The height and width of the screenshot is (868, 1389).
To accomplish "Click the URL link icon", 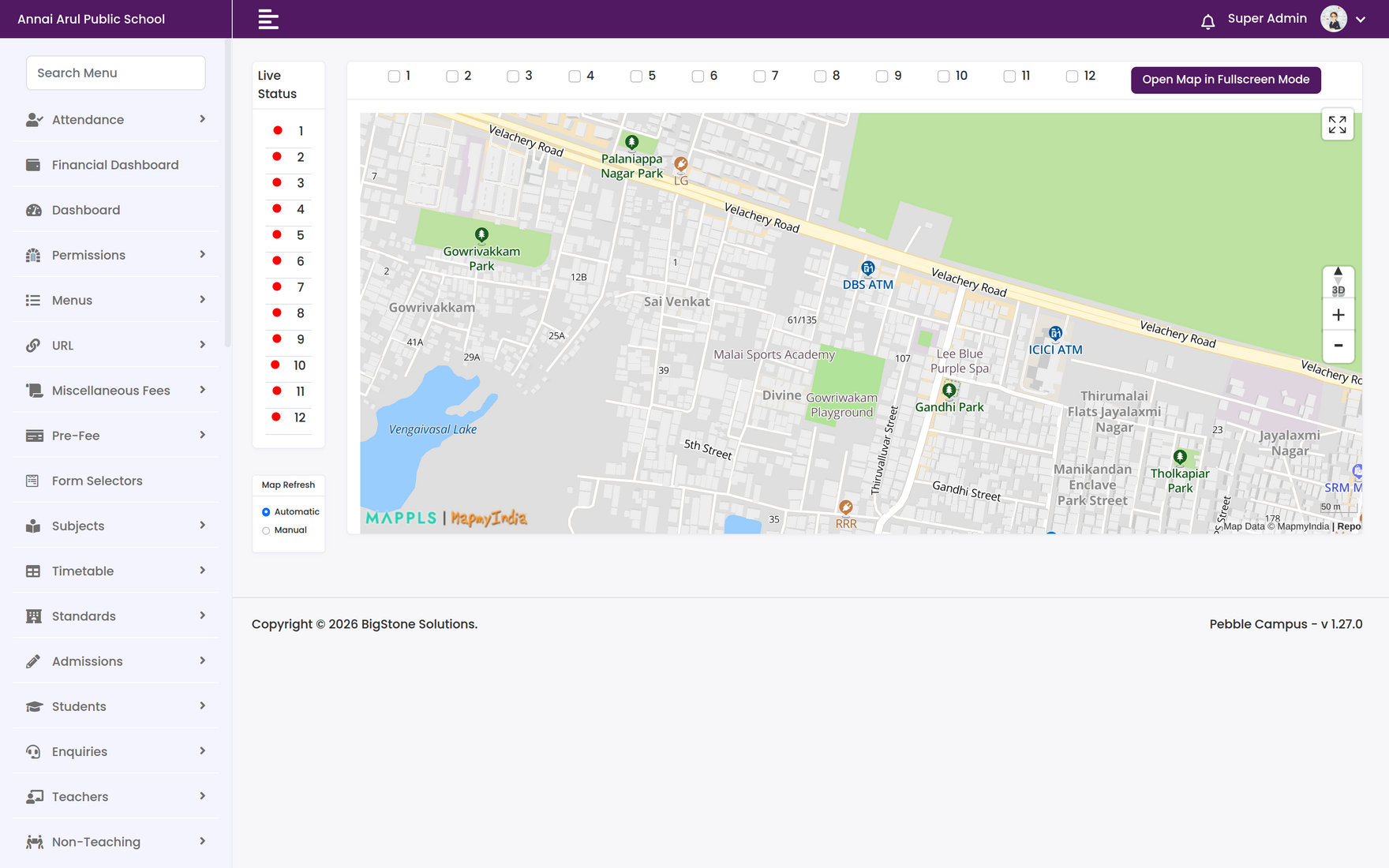I will click(33, 345).
